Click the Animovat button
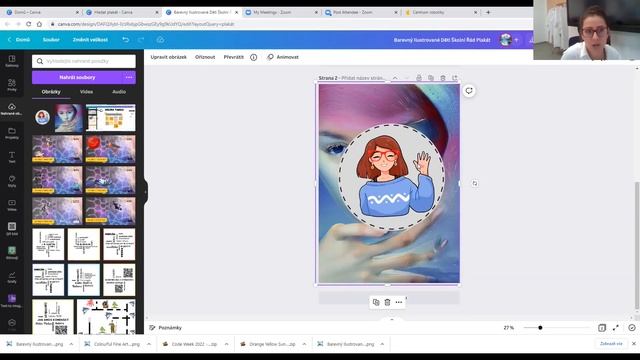The image size is (640, 360). (283, 57)
